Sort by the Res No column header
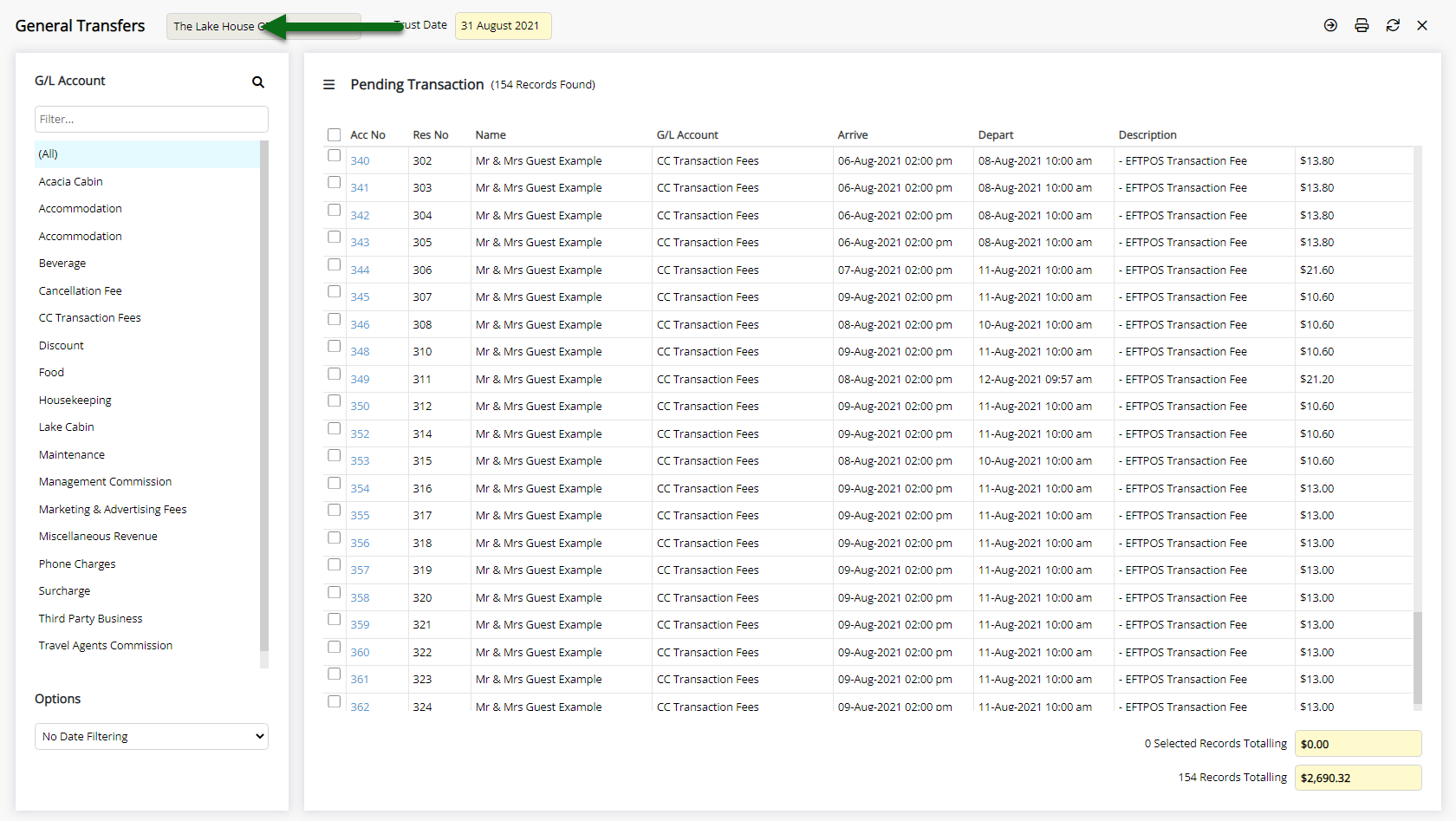The image size is (1456, 821). pyautogui.click(x=430, y=135)
